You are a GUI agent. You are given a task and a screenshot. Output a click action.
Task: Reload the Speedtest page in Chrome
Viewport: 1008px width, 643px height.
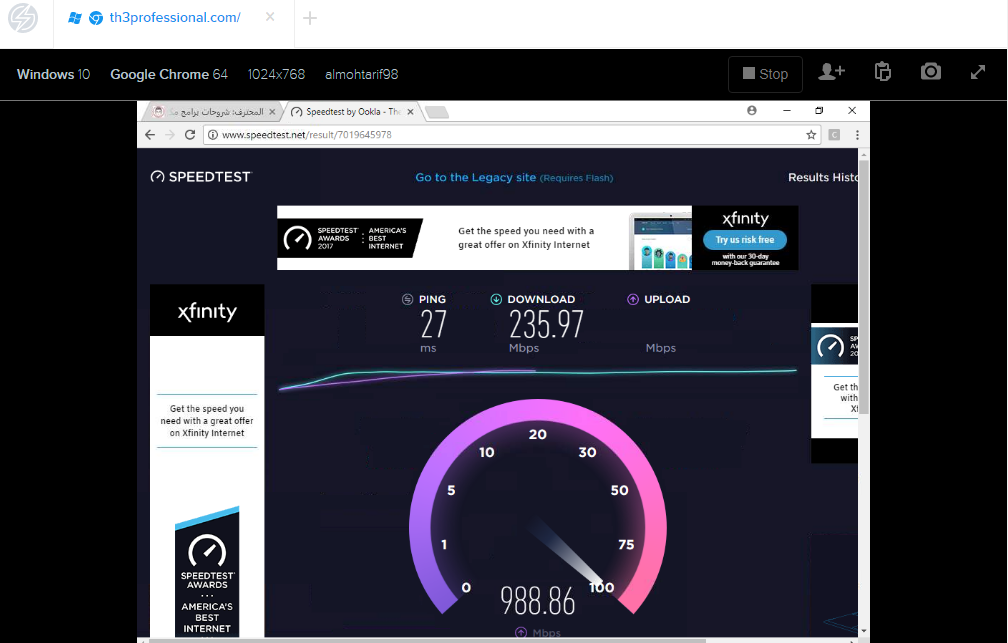pos(189,134)
